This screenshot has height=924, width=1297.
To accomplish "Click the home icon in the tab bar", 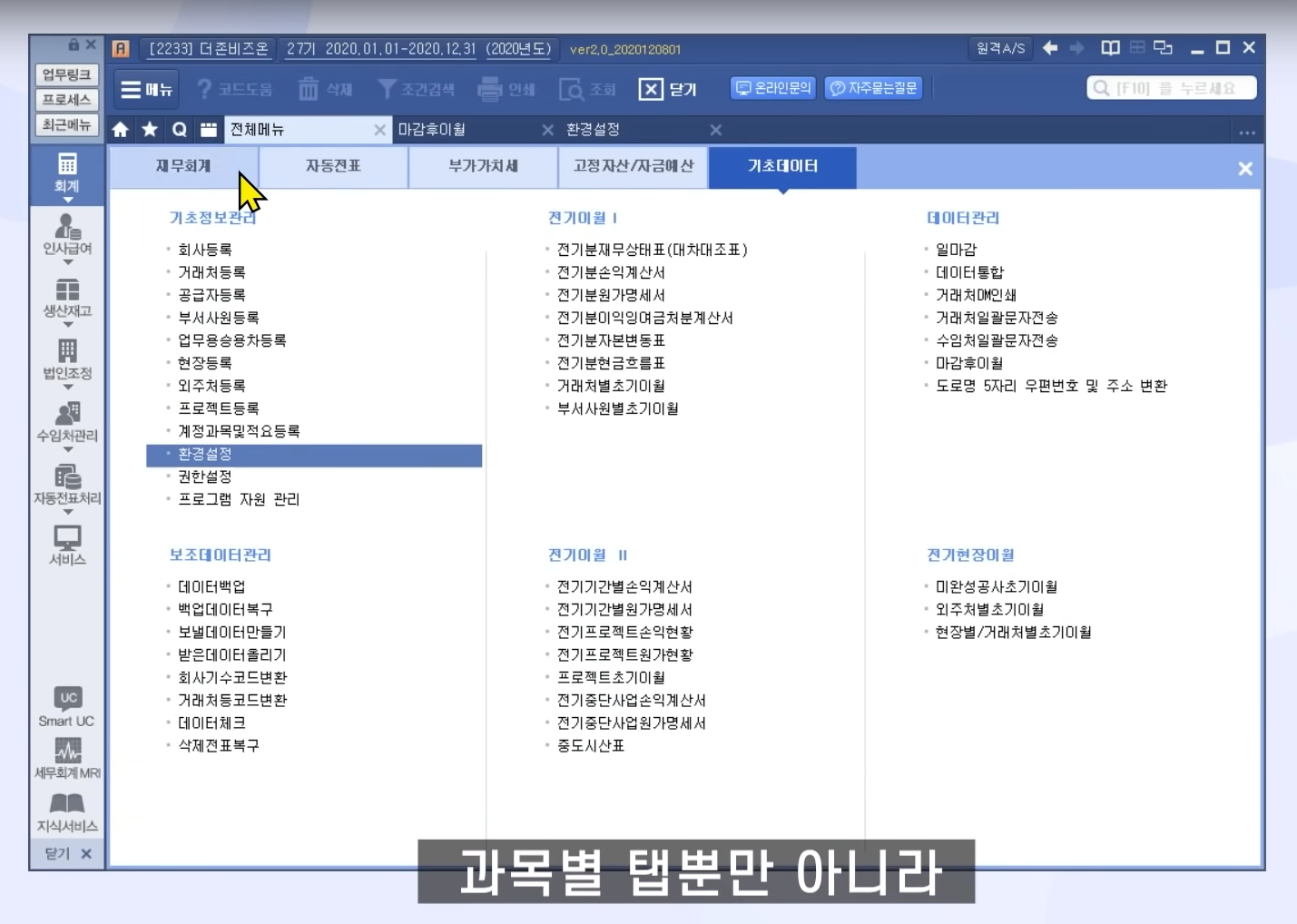I will click(x=121, y=130).
